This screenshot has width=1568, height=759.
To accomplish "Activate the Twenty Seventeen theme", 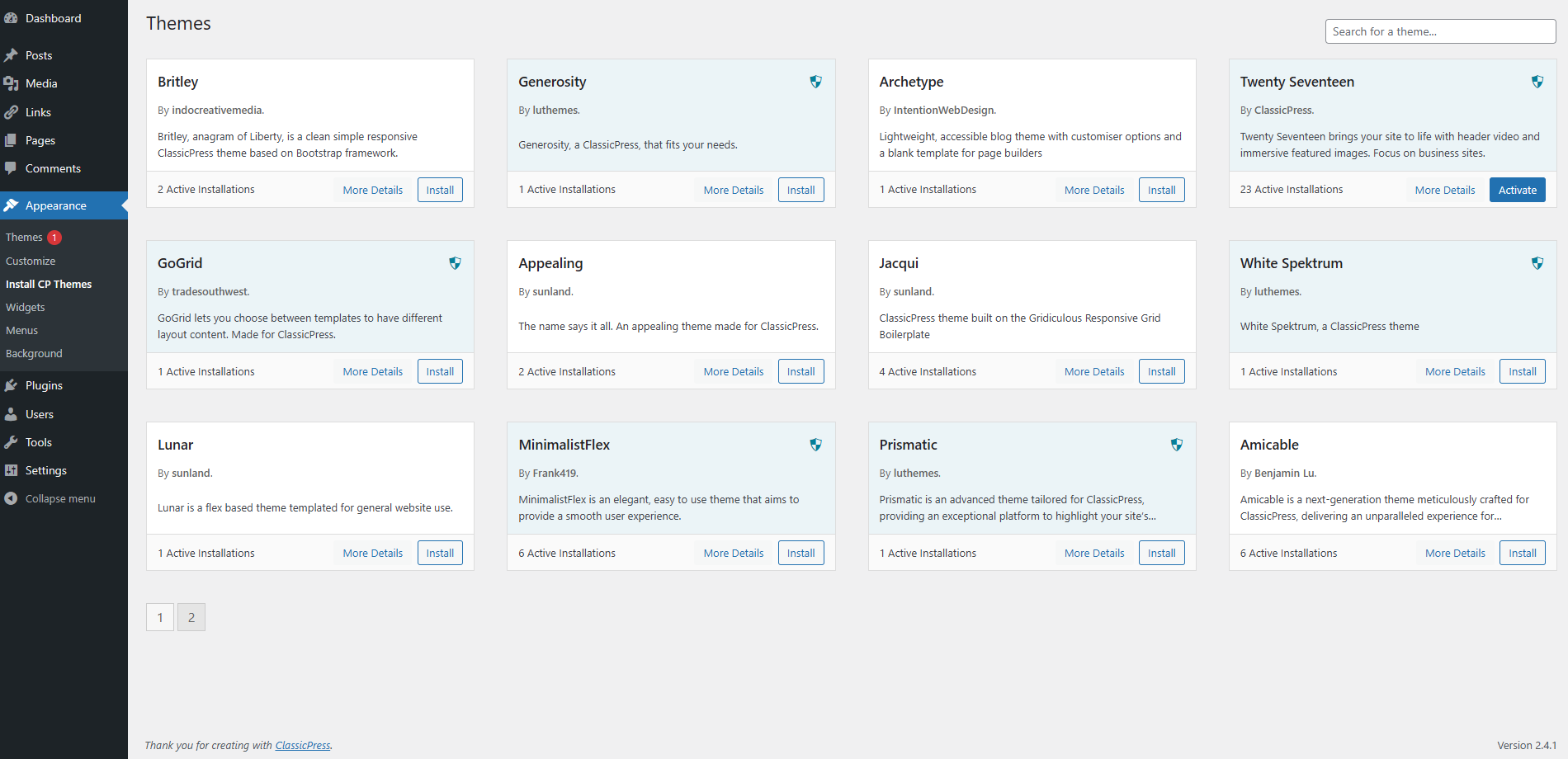I will click(x=1518, y=190).
